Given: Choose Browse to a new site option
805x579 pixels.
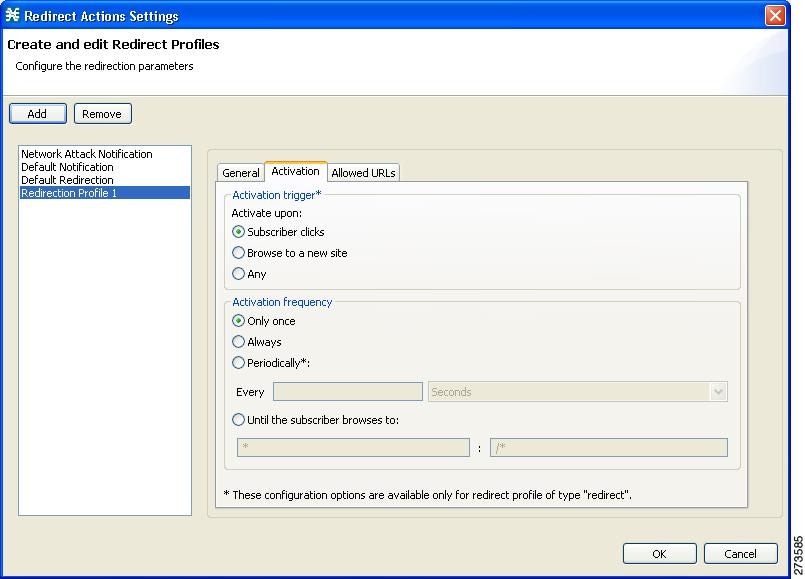Looking at the screenshot, I should (x=239, y=253).
